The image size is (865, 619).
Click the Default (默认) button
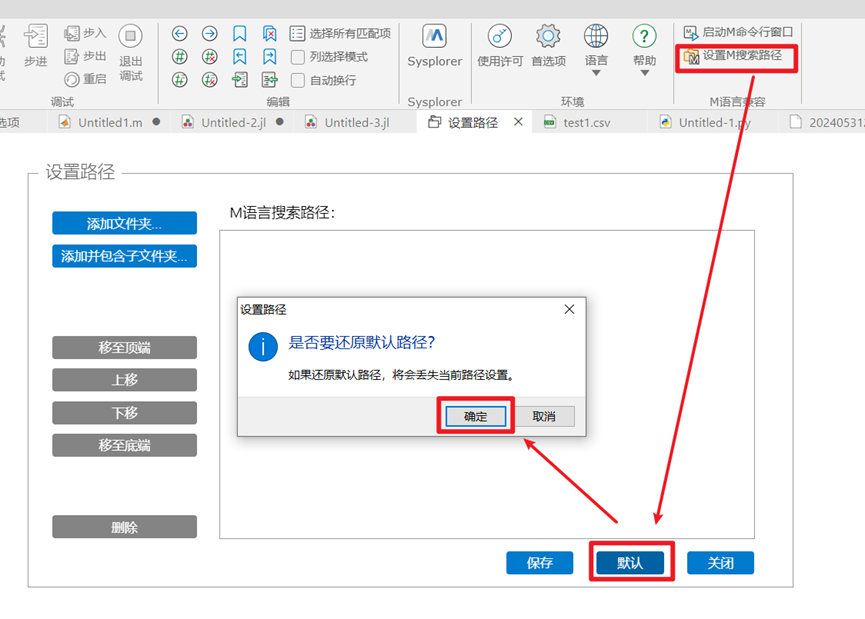tap(630, 563)
